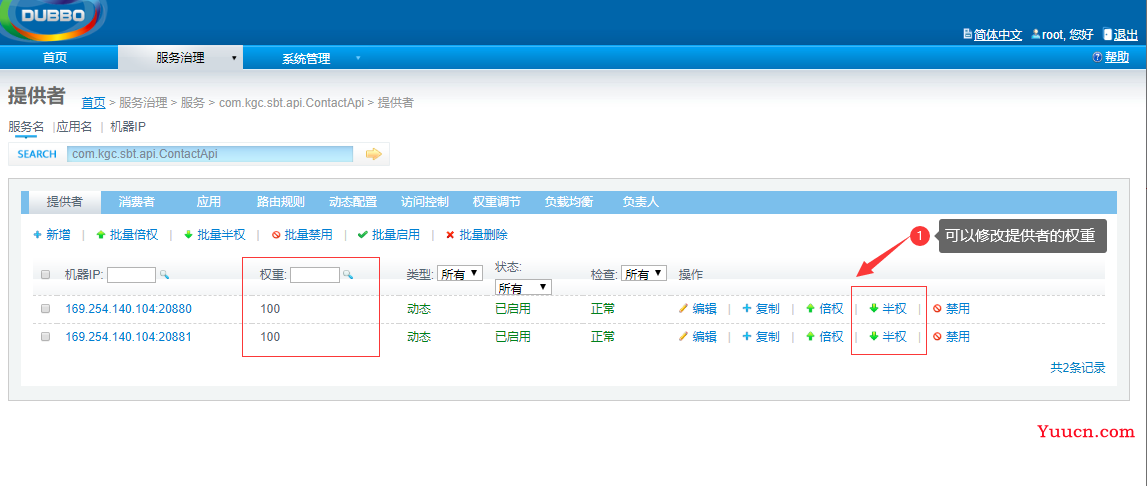1147x486 pixels.
Task: Click 半权 down arrow for 20880 row
Action: (873, 308)
